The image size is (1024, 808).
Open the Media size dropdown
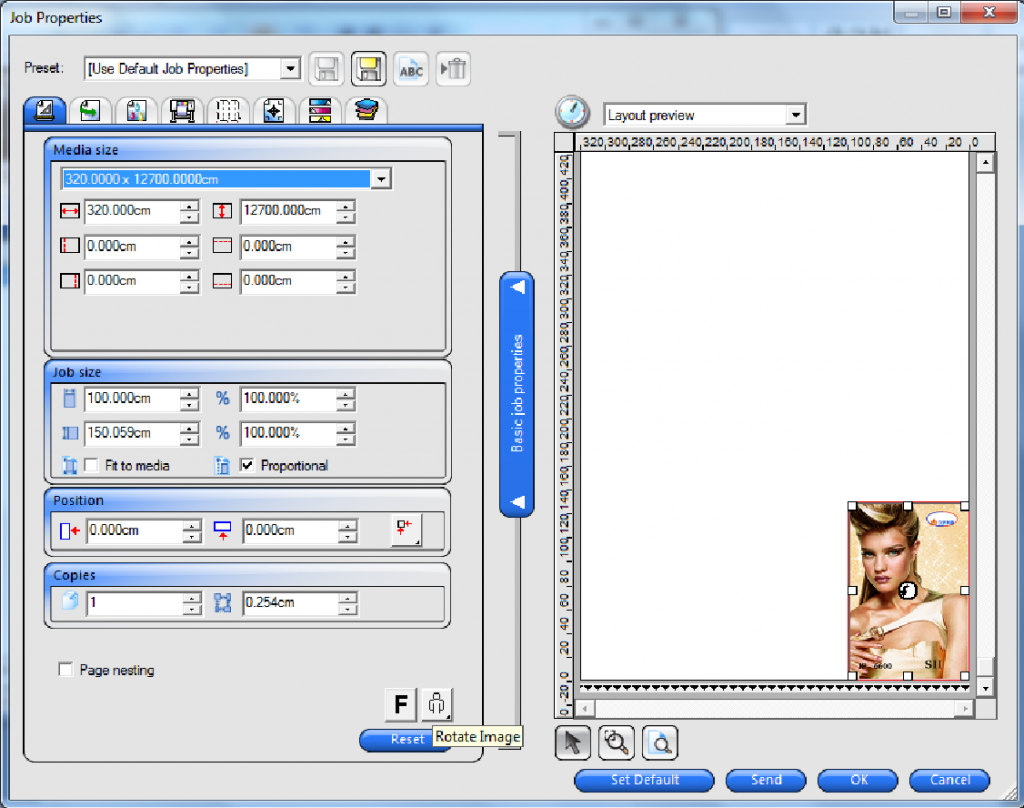(x=380, y=178)
